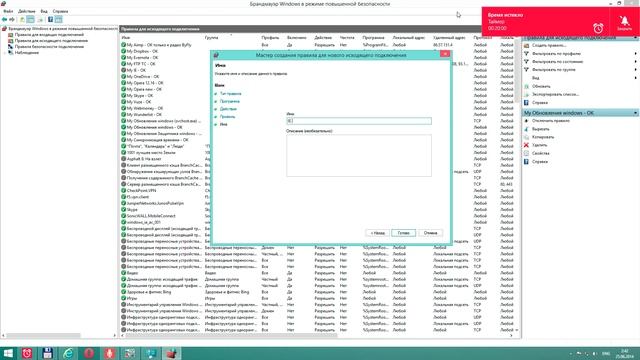640x360 pixels.
Task: Select the My Evernote - OK rule
Action: coord(142,58)
